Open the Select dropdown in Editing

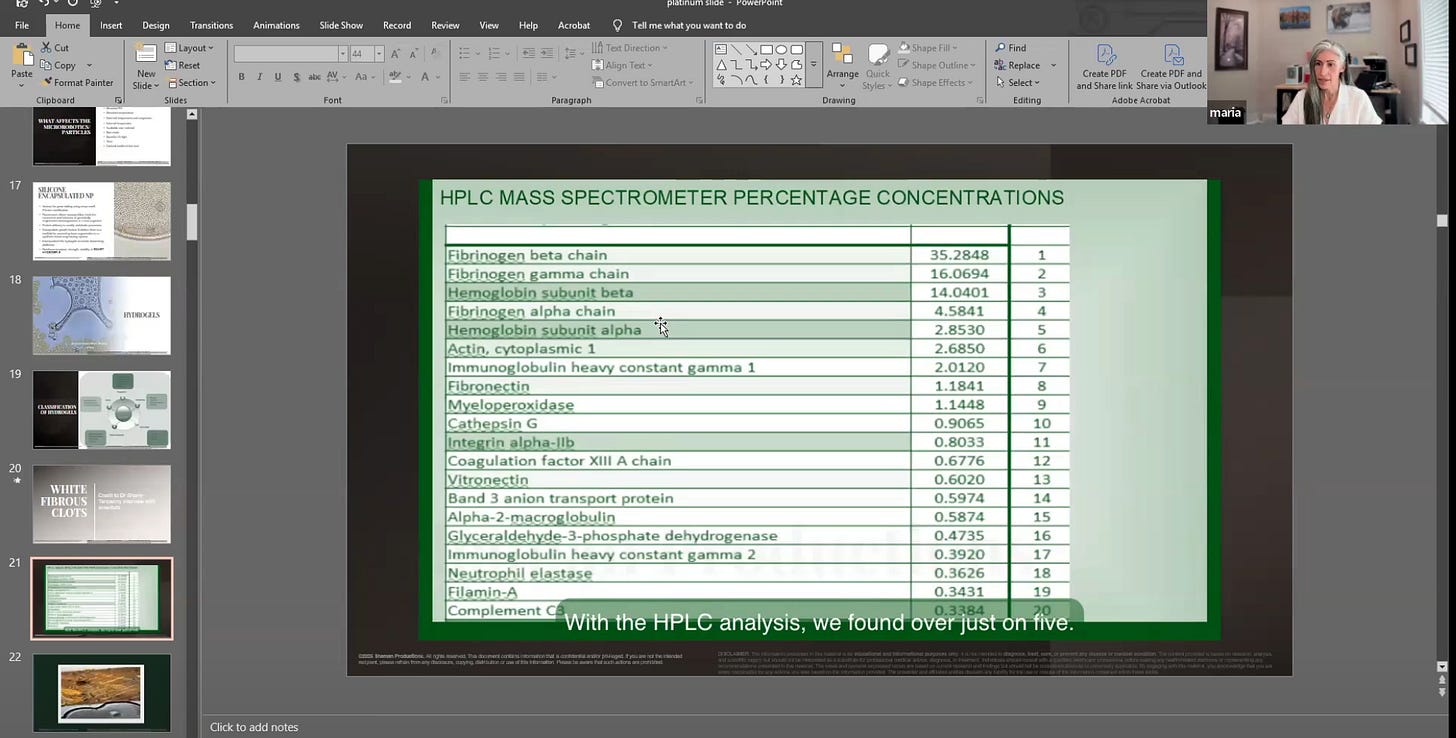click(1018, 83)
